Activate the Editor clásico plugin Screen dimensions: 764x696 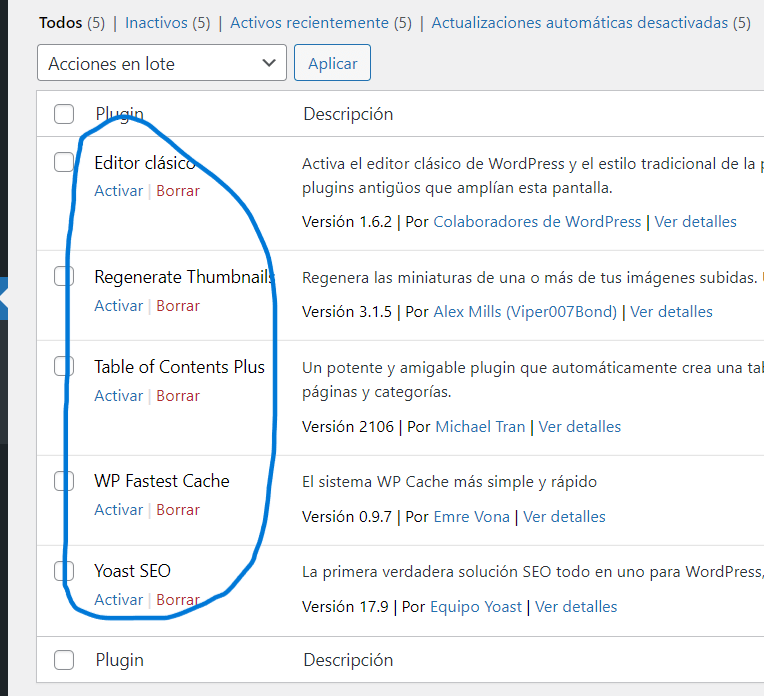point(118,191)
